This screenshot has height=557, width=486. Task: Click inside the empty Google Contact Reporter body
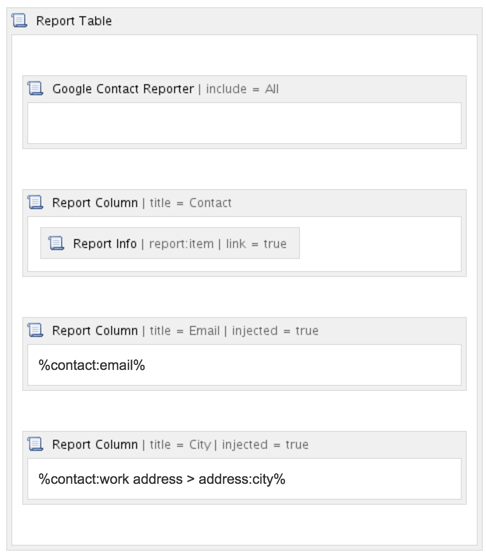pos(244,123)
